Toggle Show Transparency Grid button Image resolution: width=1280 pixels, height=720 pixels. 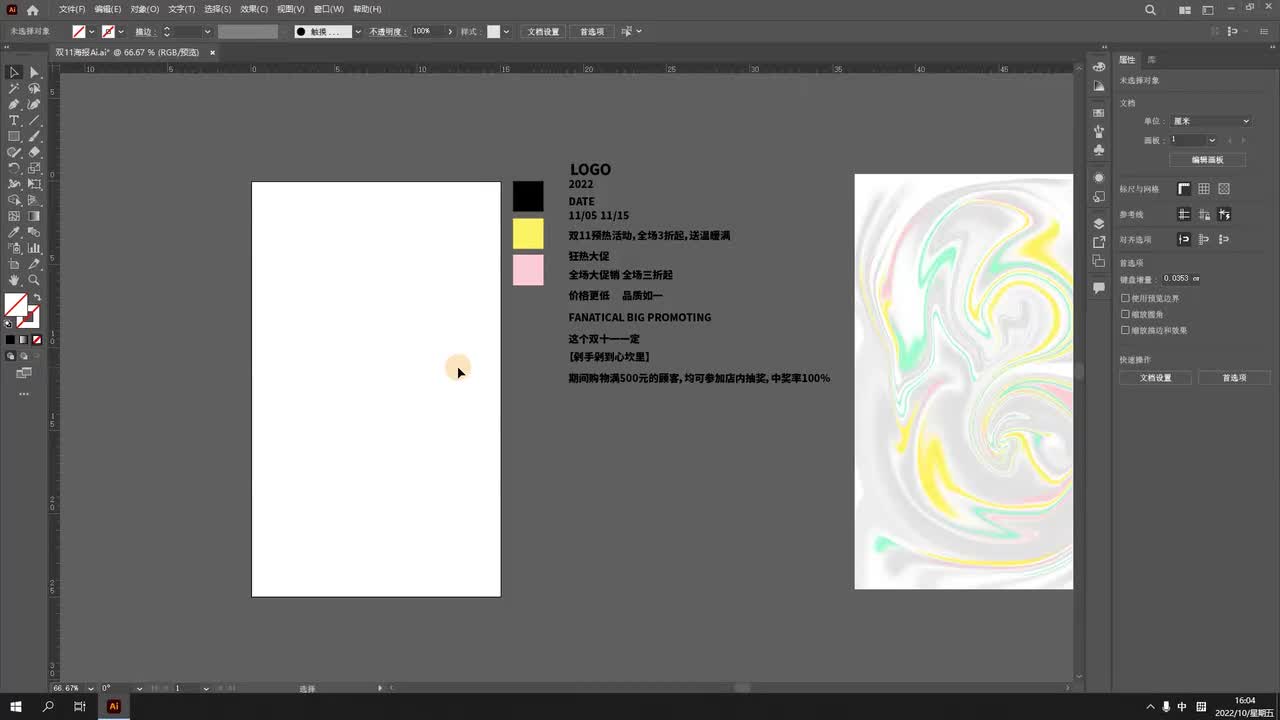point(1224,189)
